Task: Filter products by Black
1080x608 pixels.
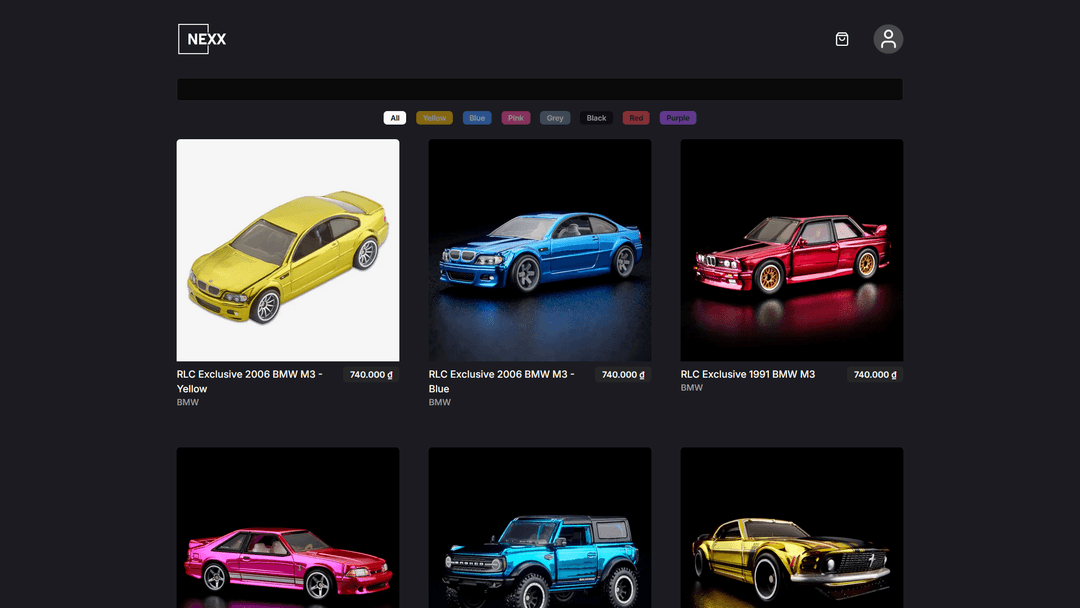Action: tap(596, 118)
